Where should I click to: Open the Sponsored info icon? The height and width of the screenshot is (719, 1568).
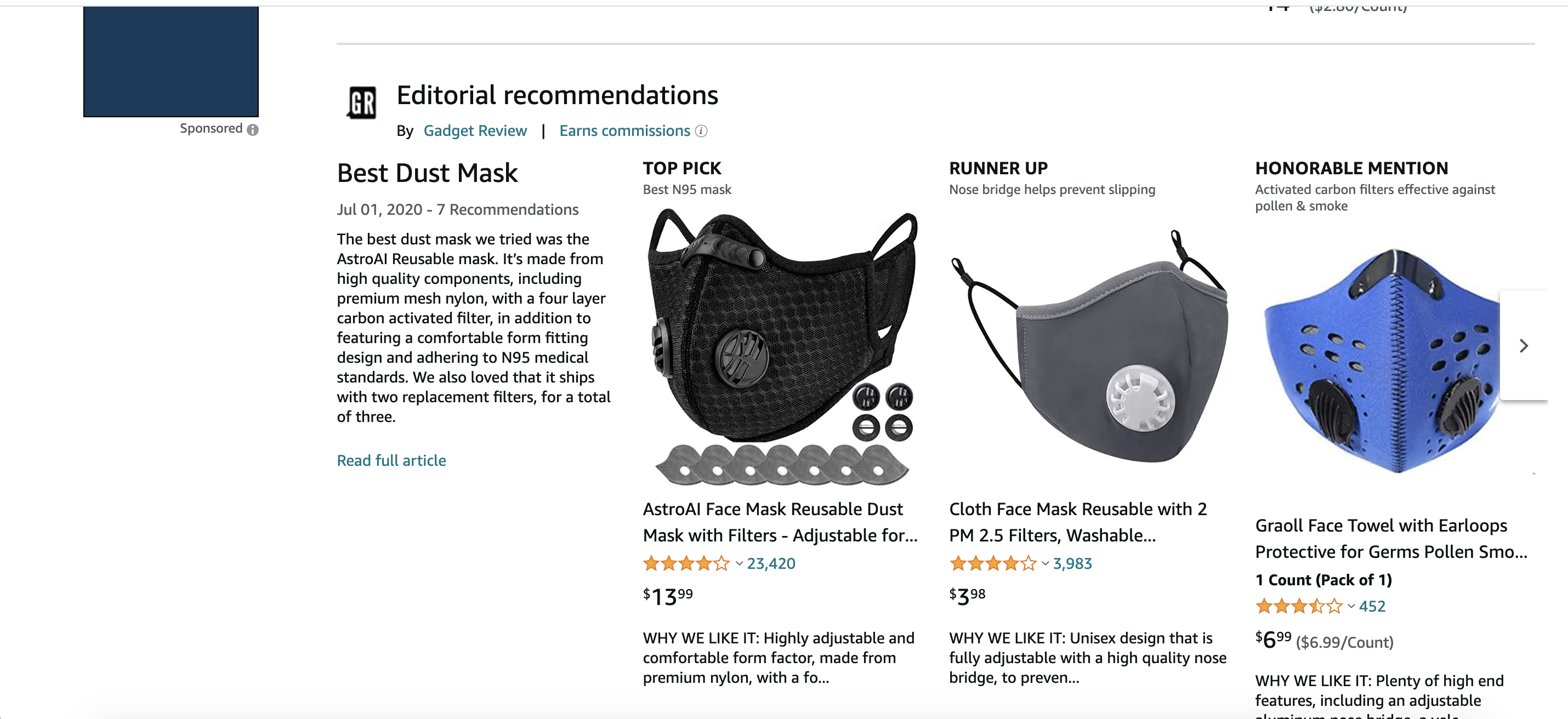[253, 129]
